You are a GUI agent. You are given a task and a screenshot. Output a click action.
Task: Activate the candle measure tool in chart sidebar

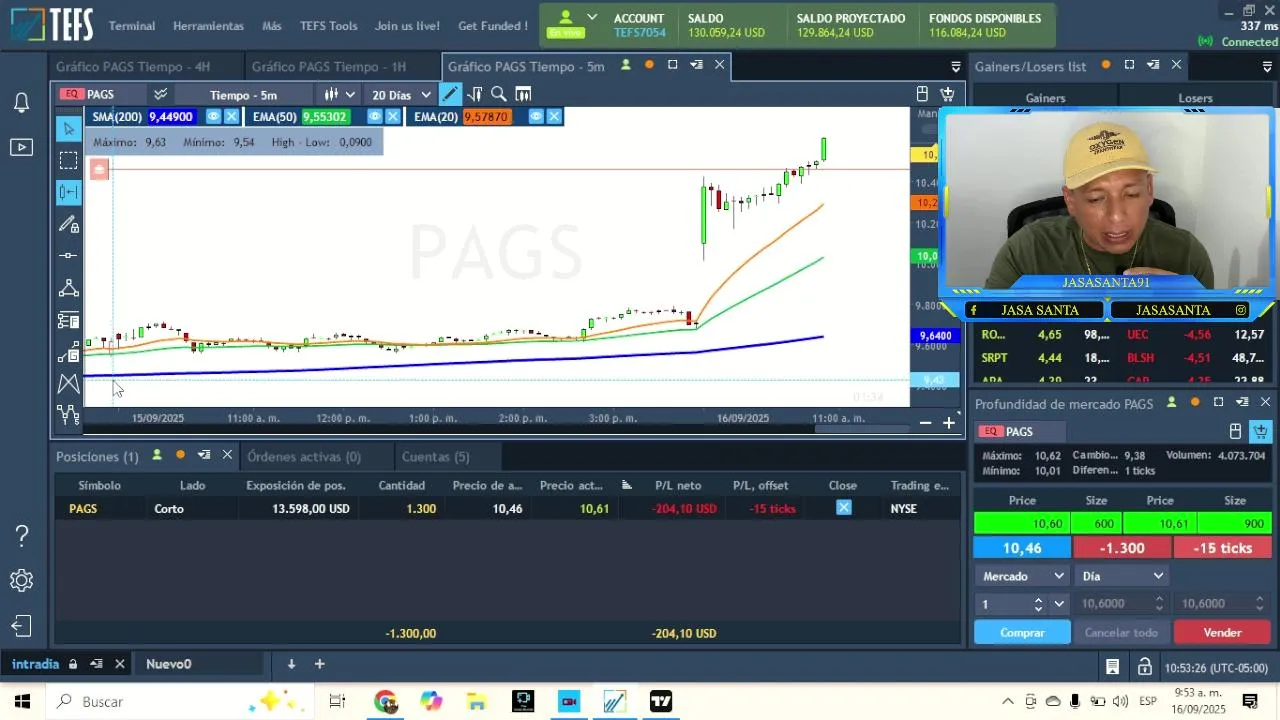coord(68,192)
